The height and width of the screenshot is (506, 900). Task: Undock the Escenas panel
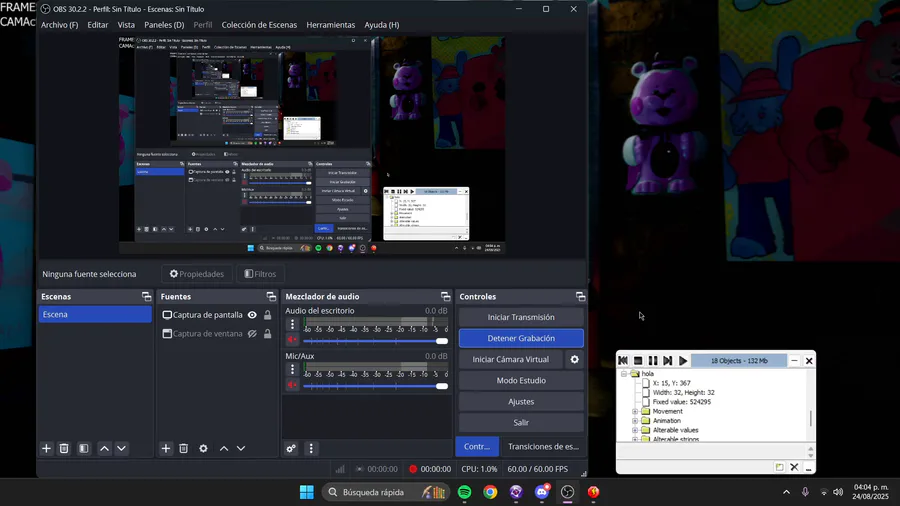pyautogui.click(x=146, y=297)
